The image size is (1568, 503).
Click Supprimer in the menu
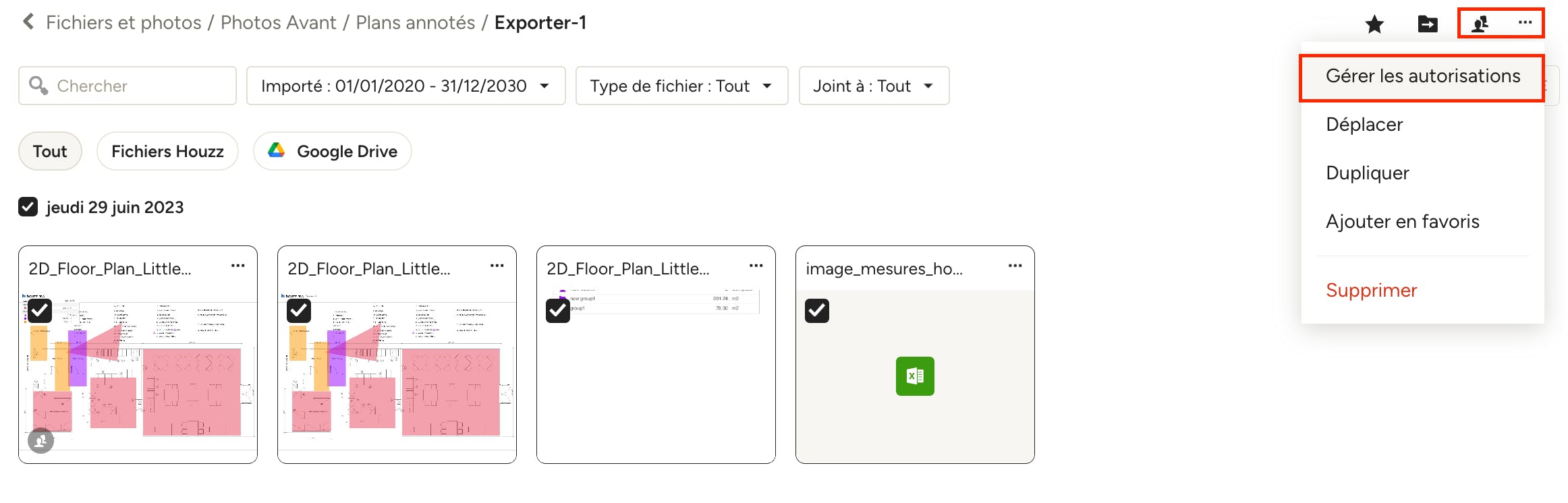click(x=1371, y=291)
